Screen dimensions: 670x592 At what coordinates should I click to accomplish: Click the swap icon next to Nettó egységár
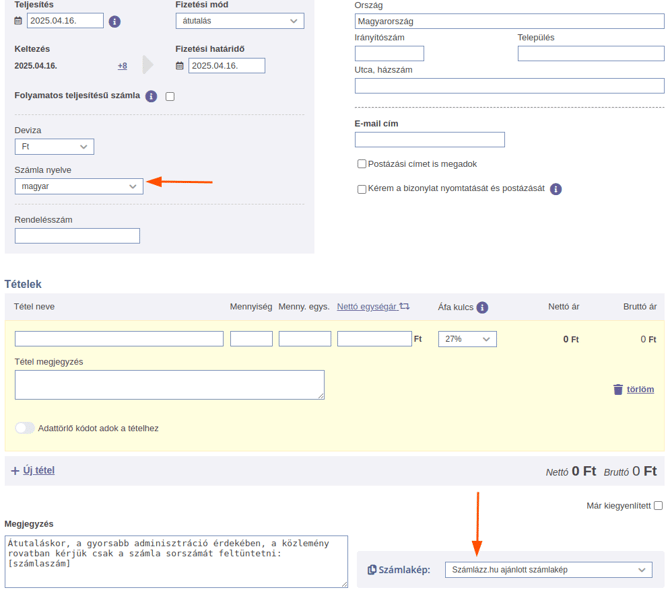click(x=405, y=307)
